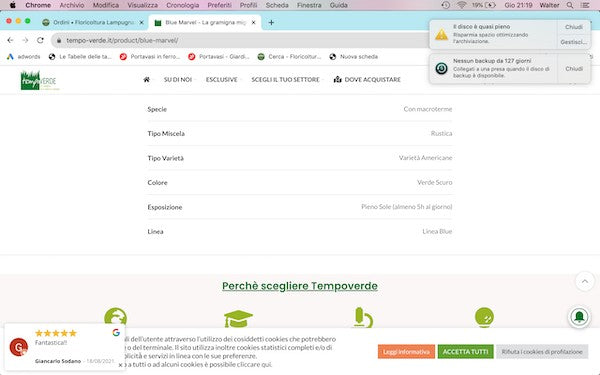Click the 'Verde Scuro' colore value
This screenshot has width=600, height=375.
coord(435,182)
